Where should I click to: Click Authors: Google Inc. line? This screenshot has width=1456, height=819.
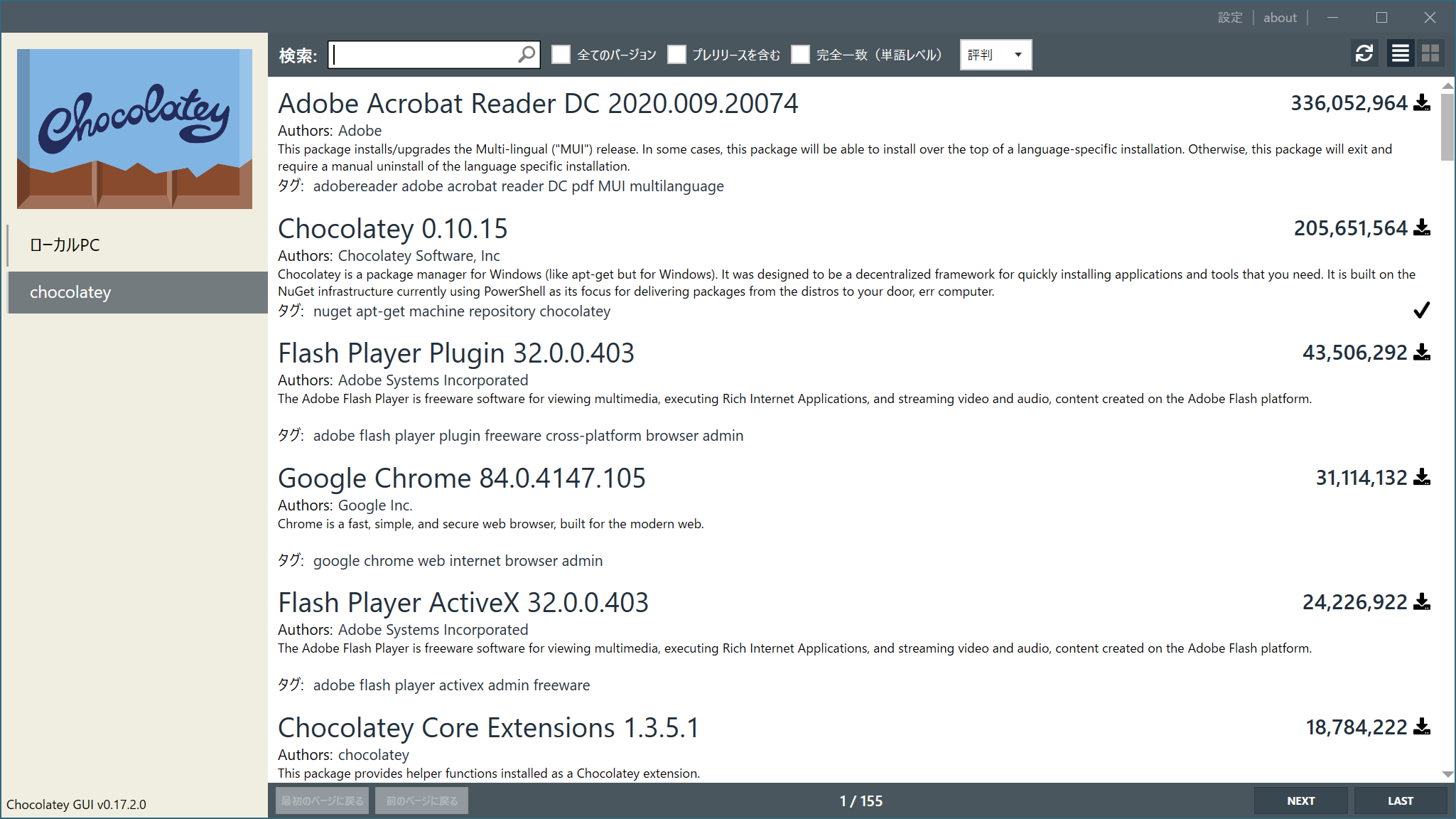(x=345, y=505)
